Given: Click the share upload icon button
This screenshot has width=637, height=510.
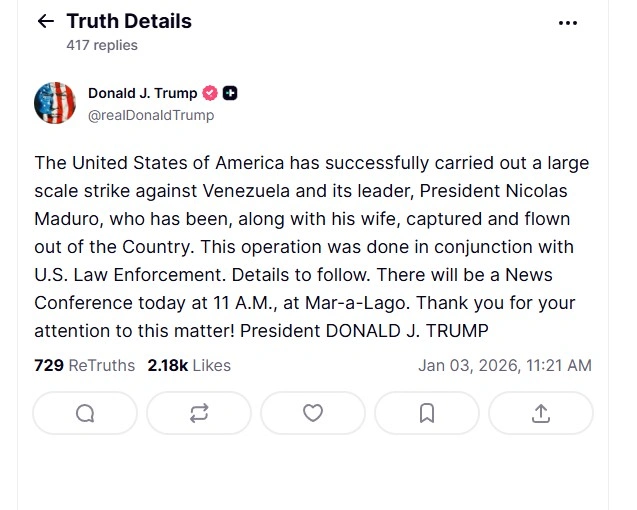Looking at the screenshot, I should (541, 413).
